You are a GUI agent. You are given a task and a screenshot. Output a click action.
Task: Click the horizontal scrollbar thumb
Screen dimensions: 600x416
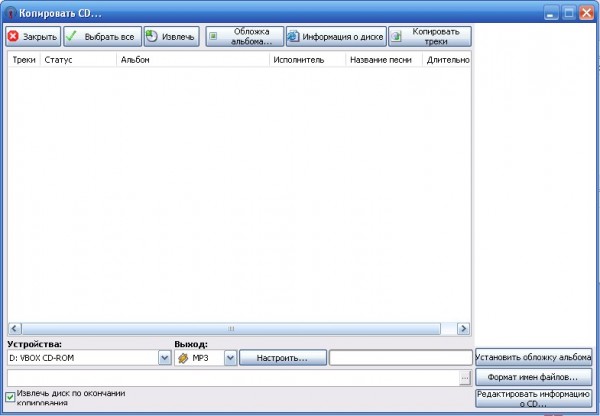point(231,329)
